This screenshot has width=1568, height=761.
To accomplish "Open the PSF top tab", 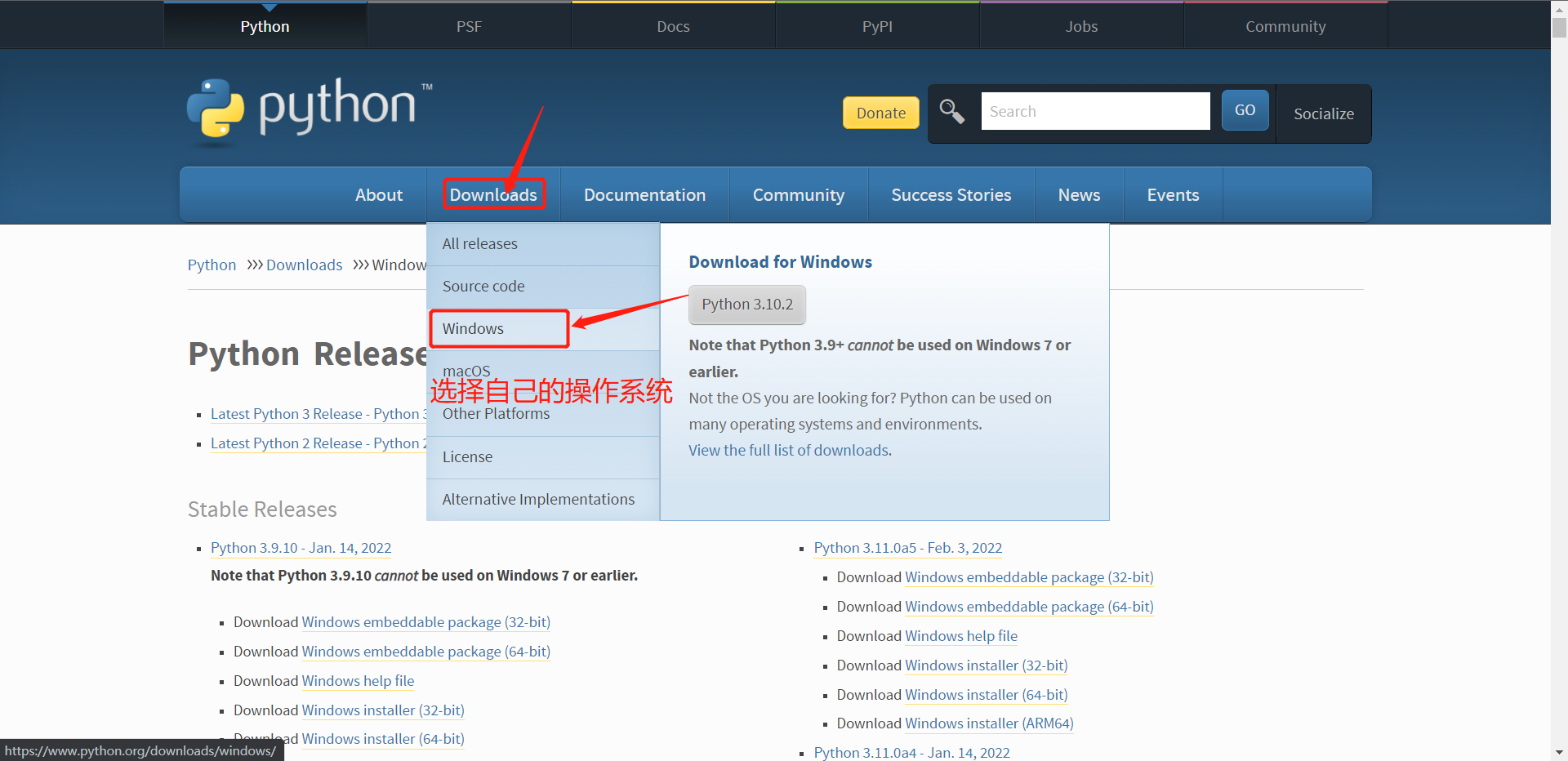I will pos(469,26).
